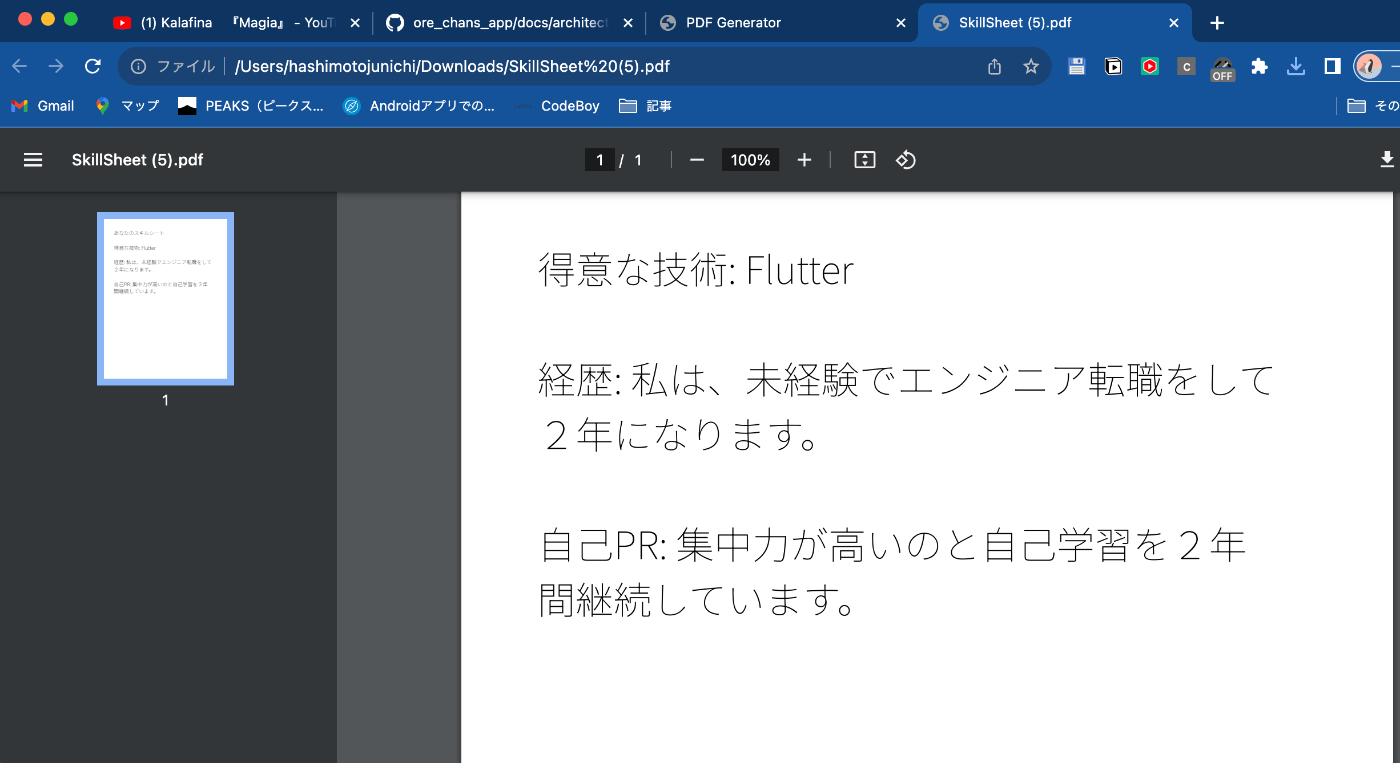Image resolution: width=1400 pixels, height=763 pixels.
Task: Go back with the browser back arrow
Action: tap(20, 66)
